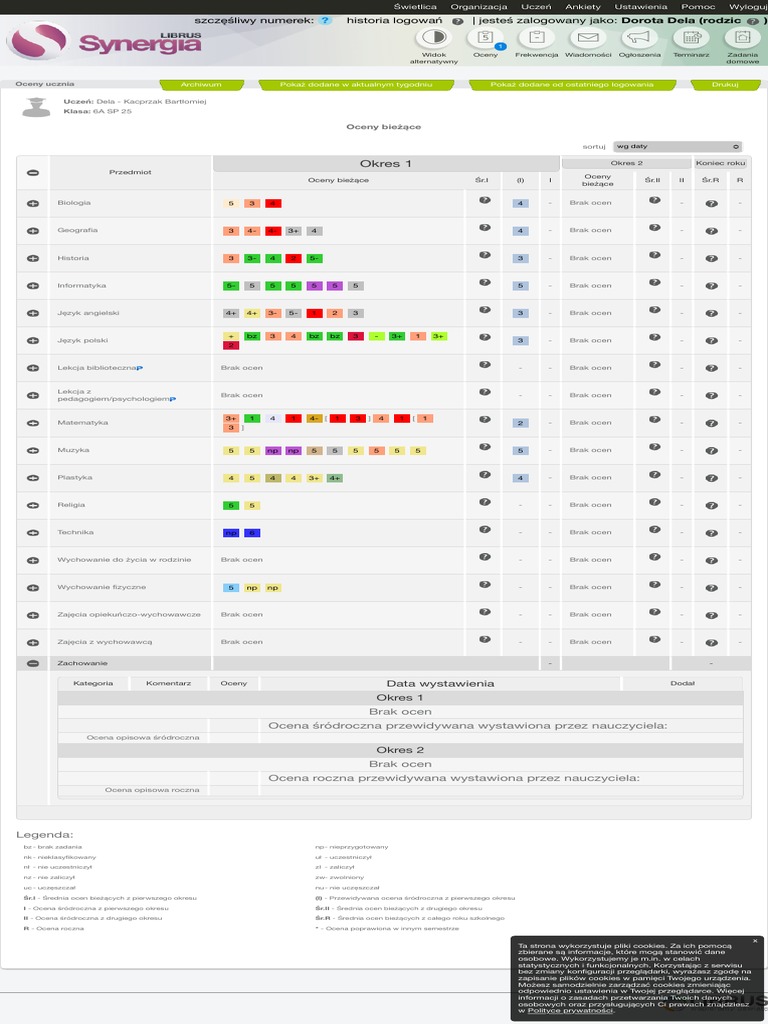Screen dimensions: 768x1024
Task: Click the Drukuj print button
Action: tap(725, 84)
